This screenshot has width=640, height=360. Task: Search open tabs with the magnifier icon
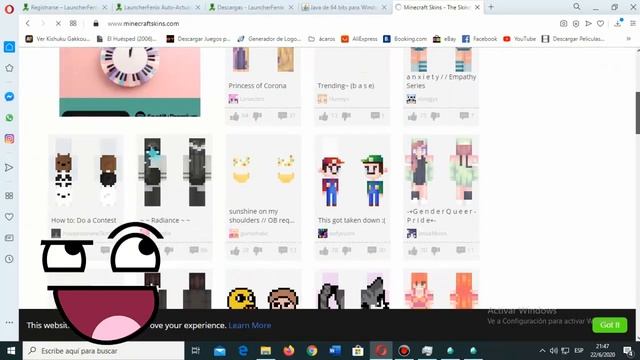pyautogui.click(x=577, y=7)
